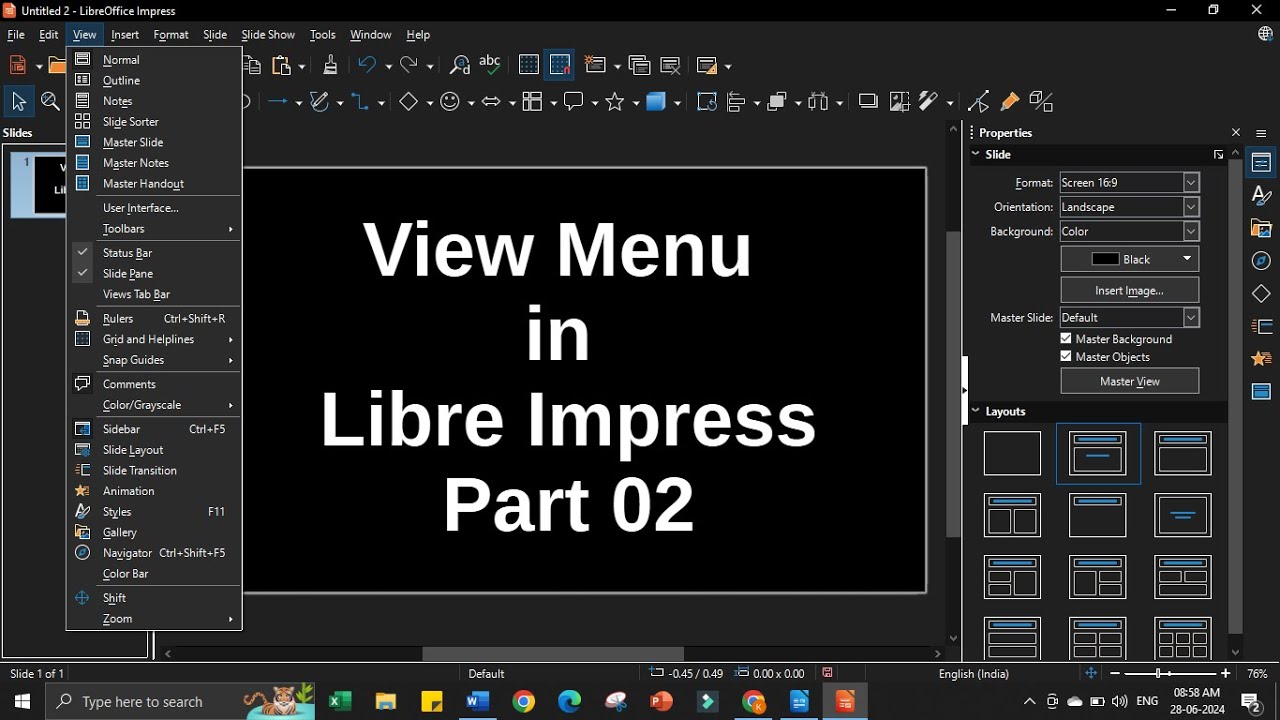Screen dimensions: 1280x720
Task: Click the New Slide toolbar icon
Action: 596,66
